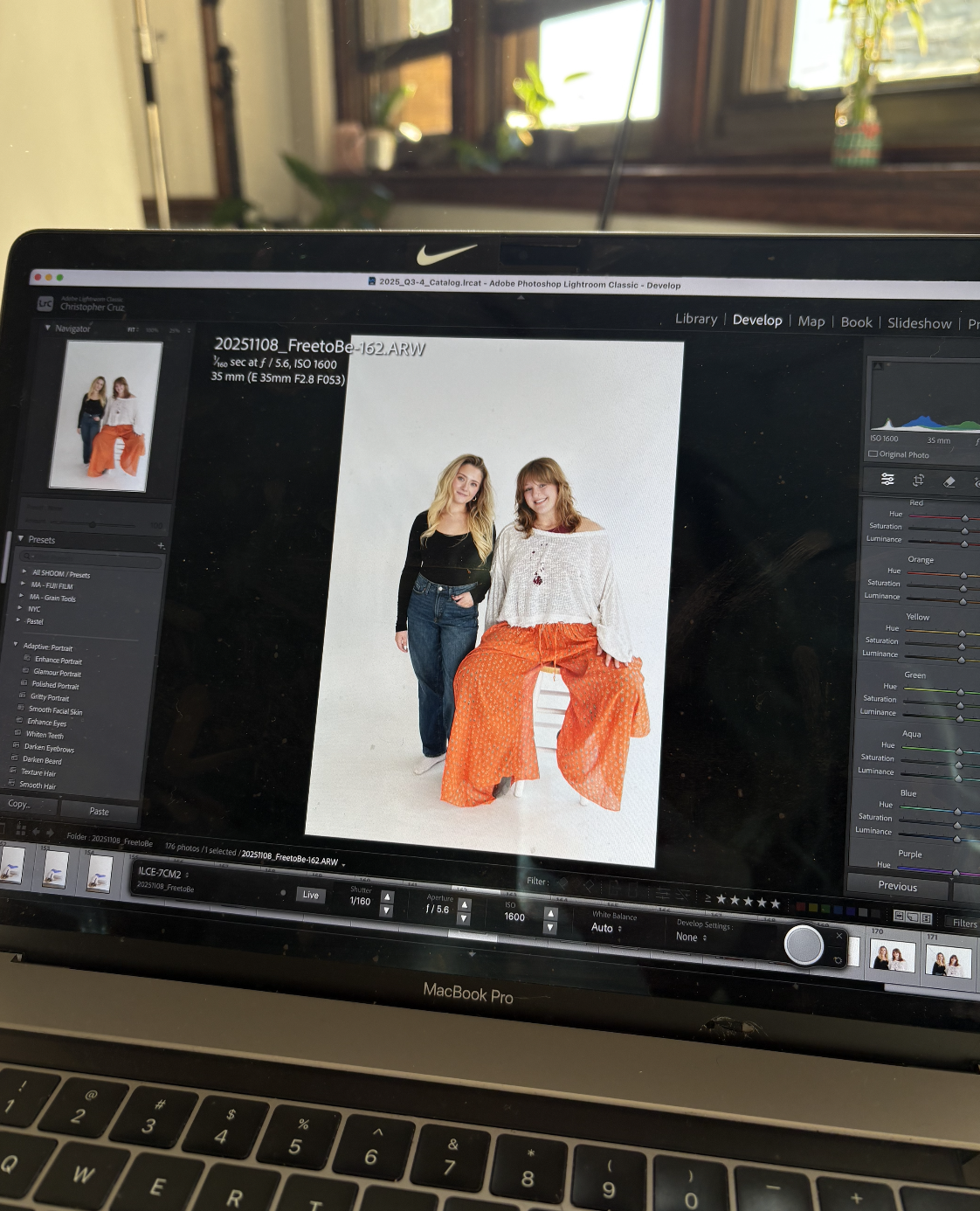Toggle the red color label filter

pos(801,907)
